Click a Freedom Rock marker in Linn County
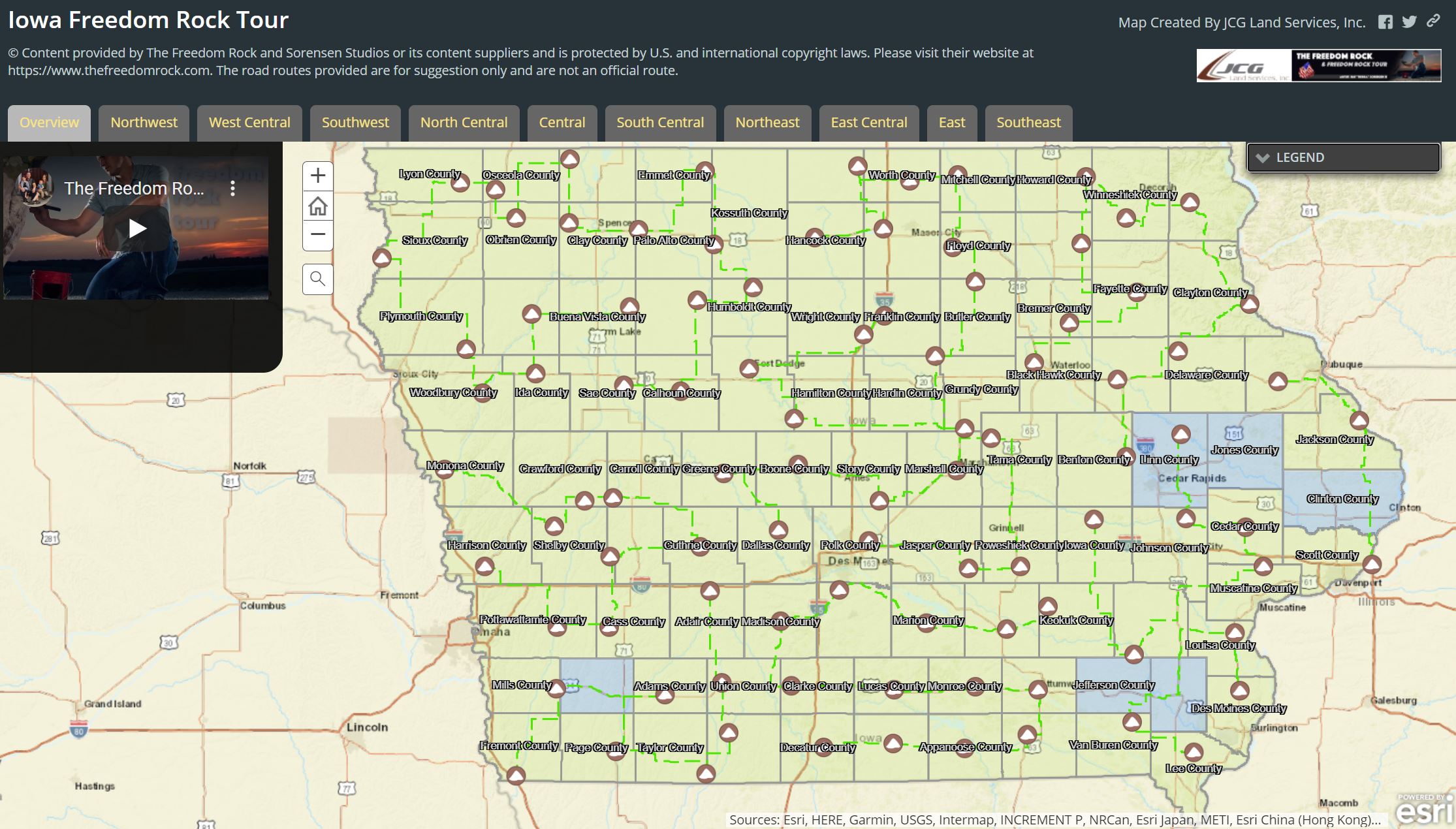Viewport: 1456px width, 829px height. click(x=1177, y=434)
